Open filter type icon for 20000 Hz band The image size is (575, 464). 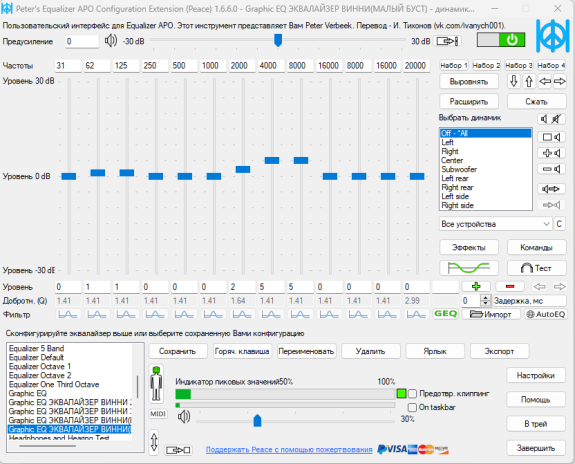tap(416, 314)
